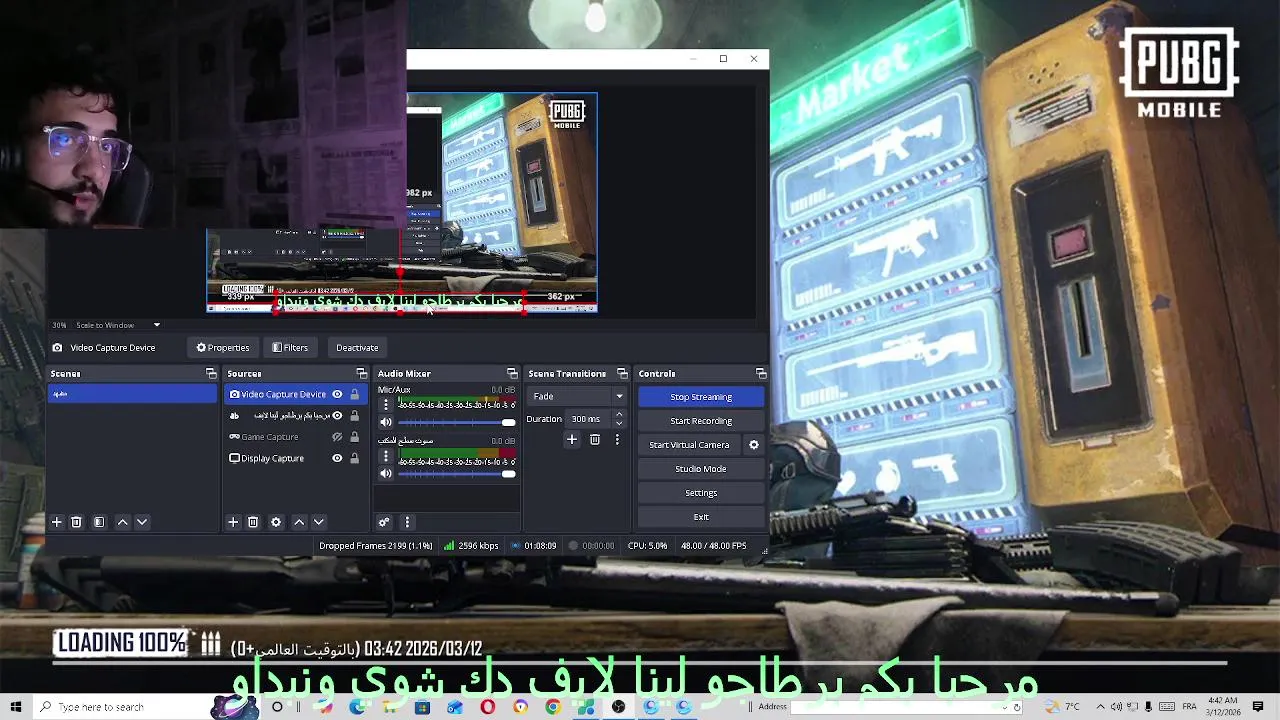
Task: Move source down arrow in Sources panel
Action: [319, 522]
